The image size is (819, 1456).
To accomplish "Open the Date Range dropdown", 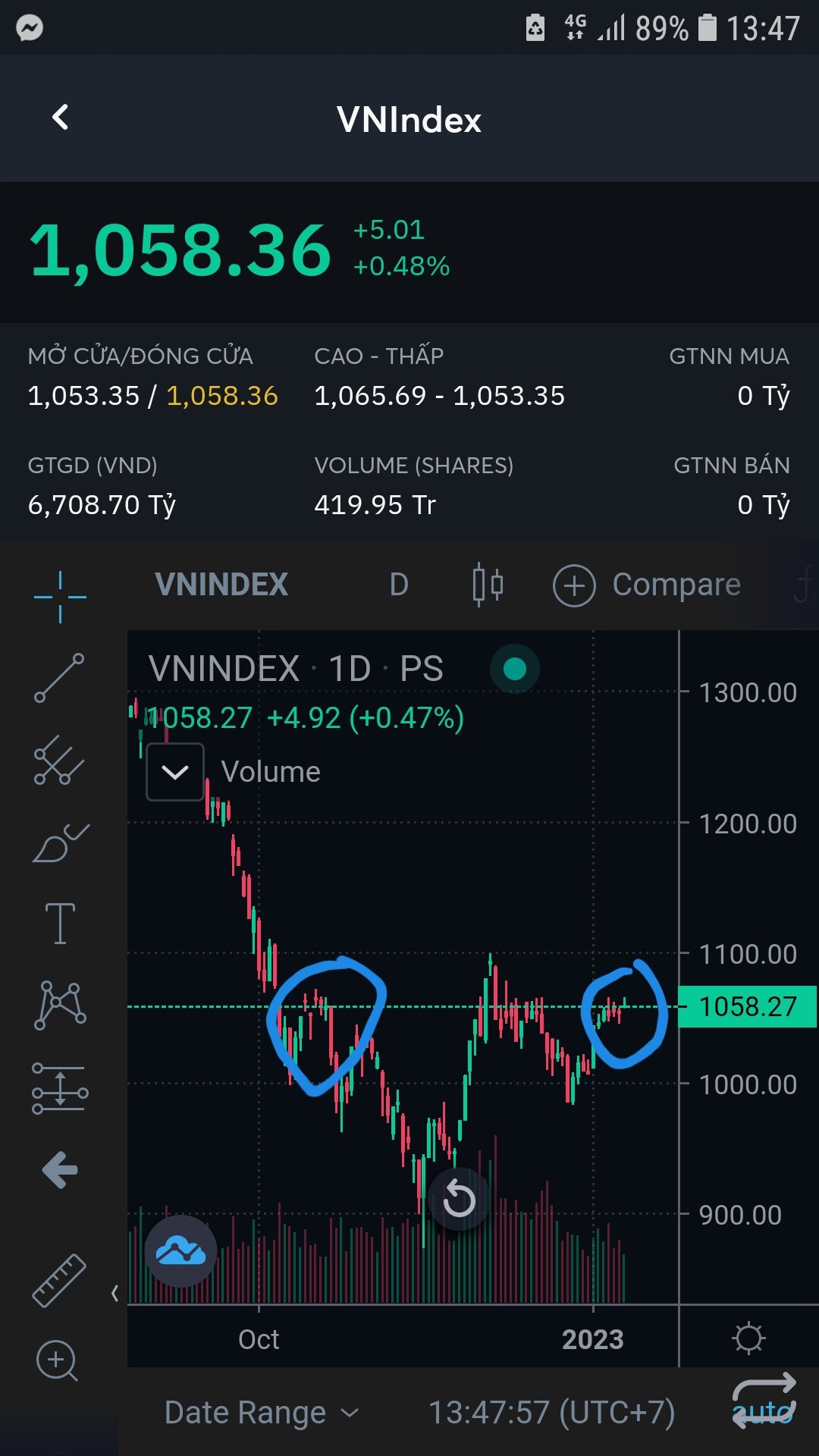I will [260, 1413].
